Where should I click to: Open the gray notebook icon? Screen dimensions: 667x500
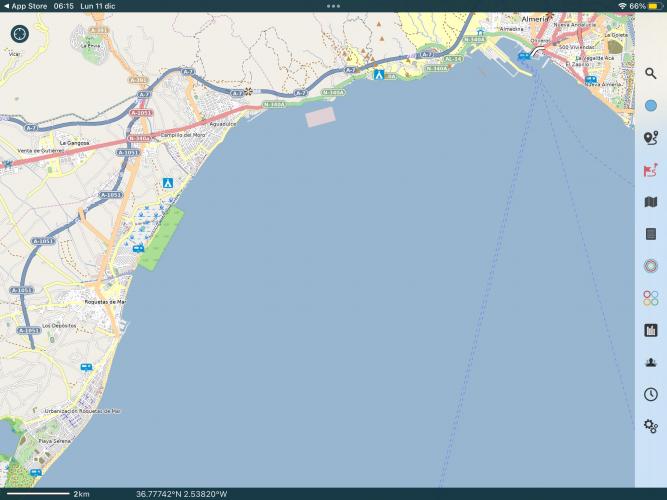point(650,234)
